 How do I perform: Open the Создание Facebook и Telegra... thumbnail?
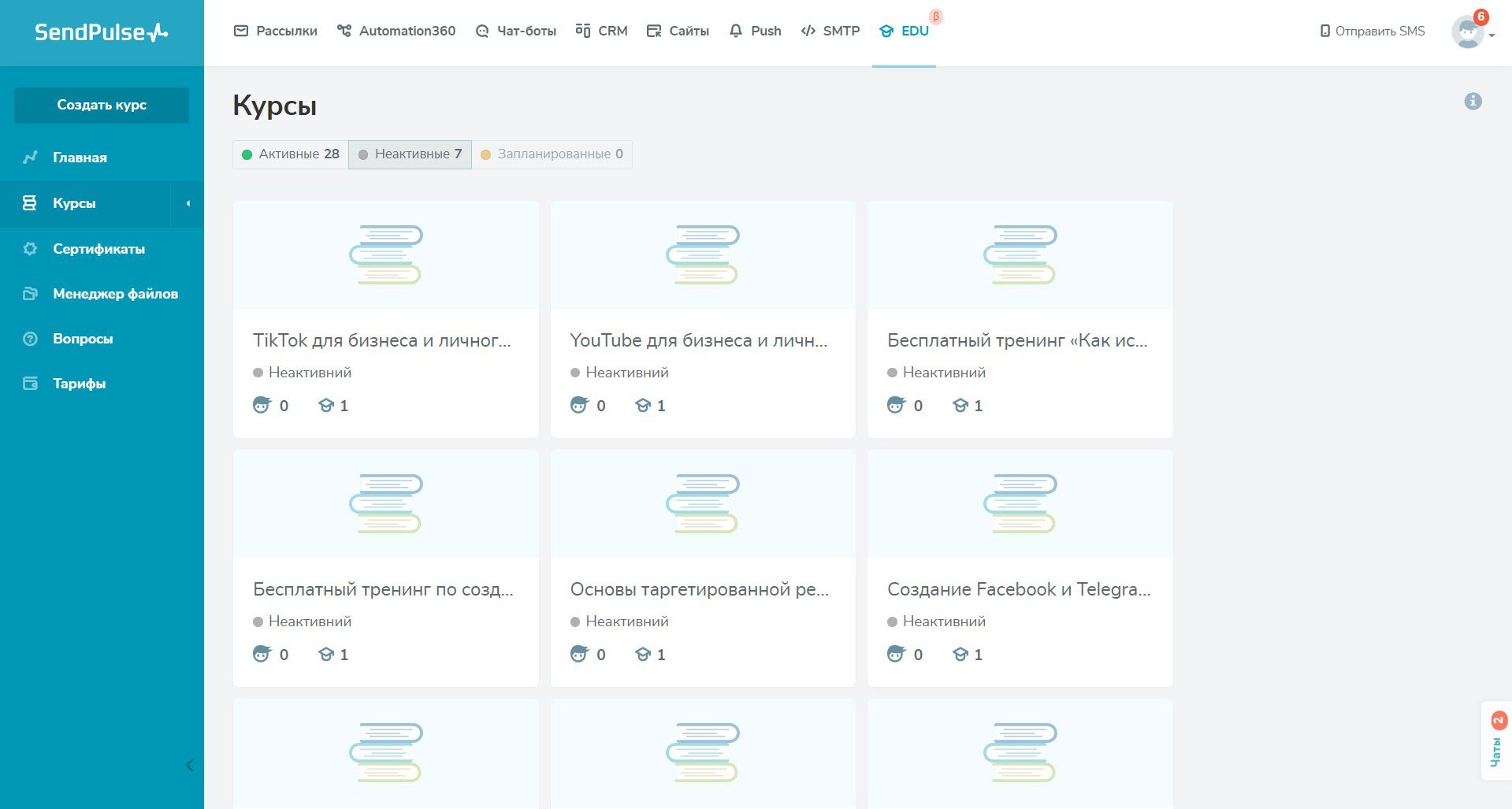click(x=1020, y=503)
